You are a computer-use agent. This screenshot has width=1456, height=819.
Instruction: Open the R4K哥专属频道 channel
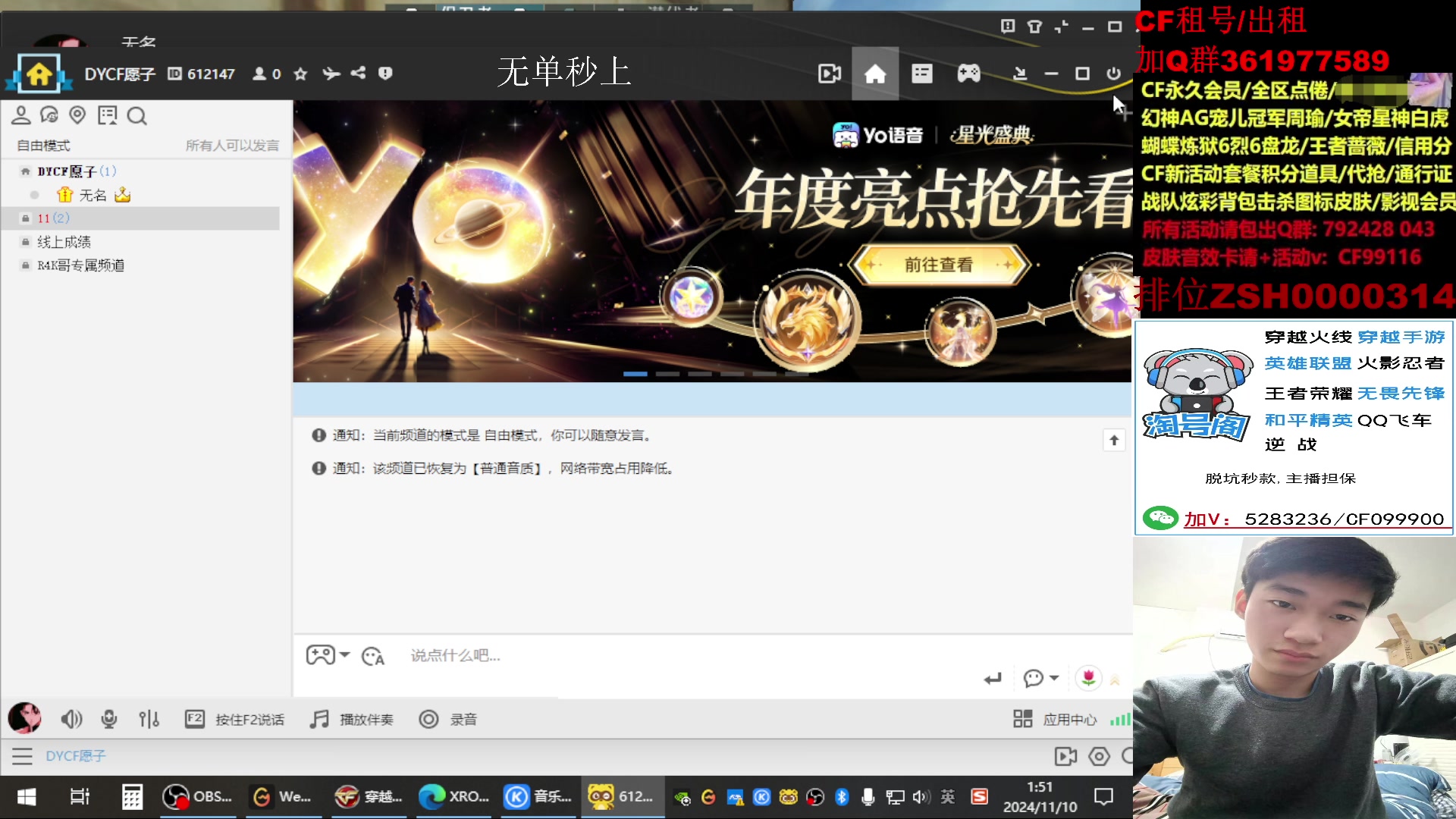[x=81, y=265]
